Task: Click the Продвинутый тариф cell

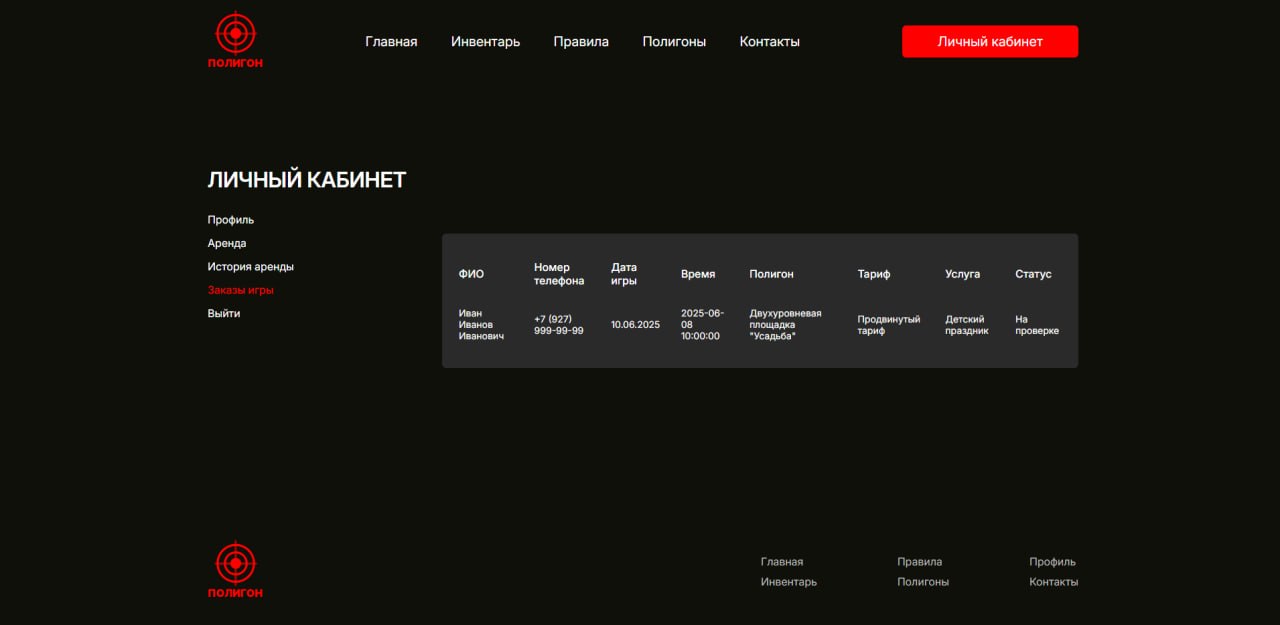Action: pos(889,325)
